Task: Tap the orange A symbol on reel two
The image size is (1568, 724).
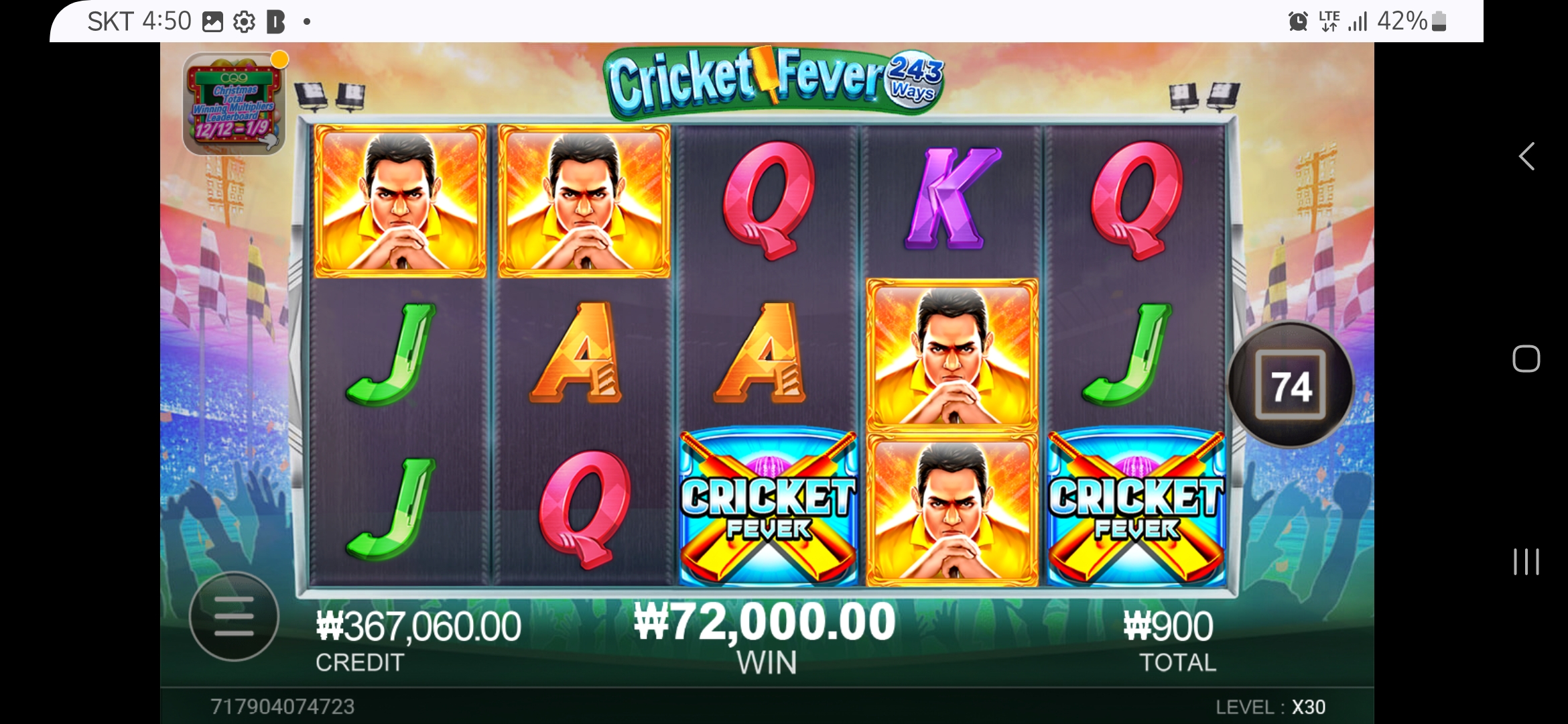Action: (576, 353)
